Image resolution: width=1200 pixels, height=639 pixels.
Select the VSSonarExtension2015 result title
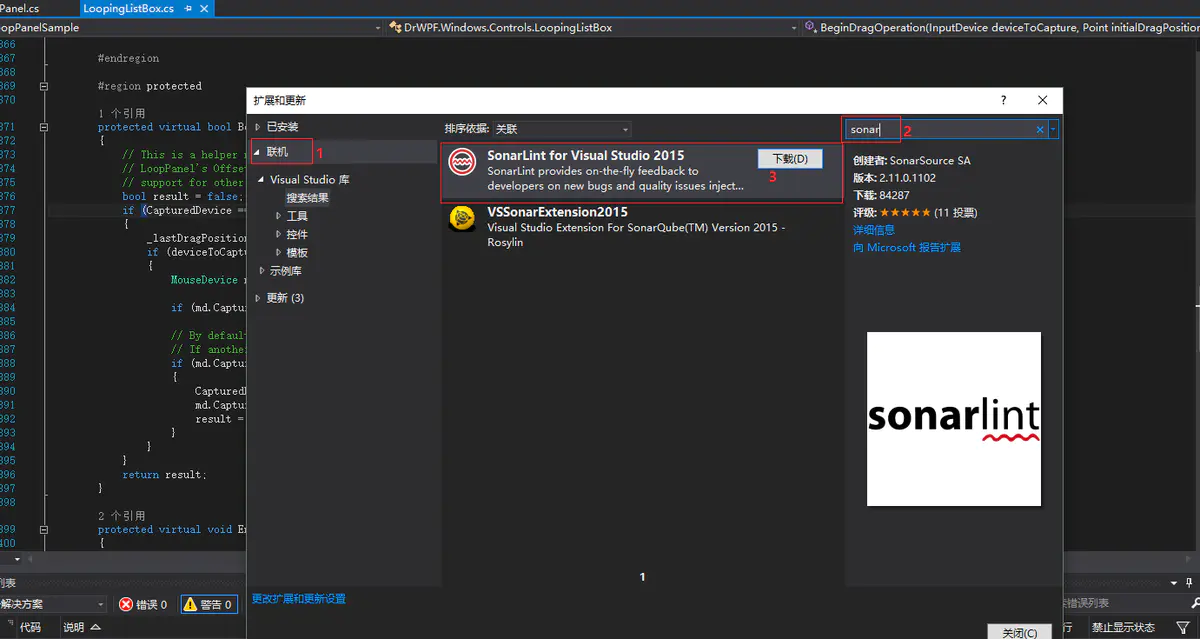[x=558, y=212]
